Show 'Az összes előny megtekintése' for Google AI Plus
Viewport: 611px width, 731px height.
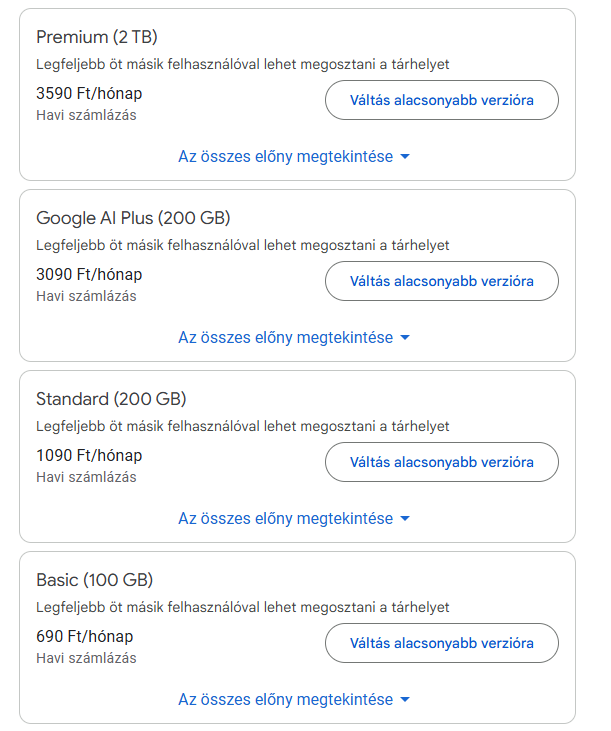pos(285,338)
